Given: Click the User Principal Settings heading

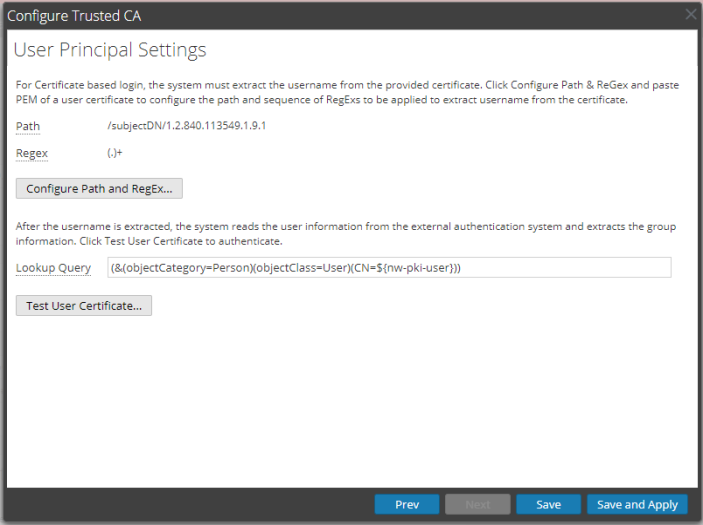Looking at the screenshot, I should (x=110, y=49).
